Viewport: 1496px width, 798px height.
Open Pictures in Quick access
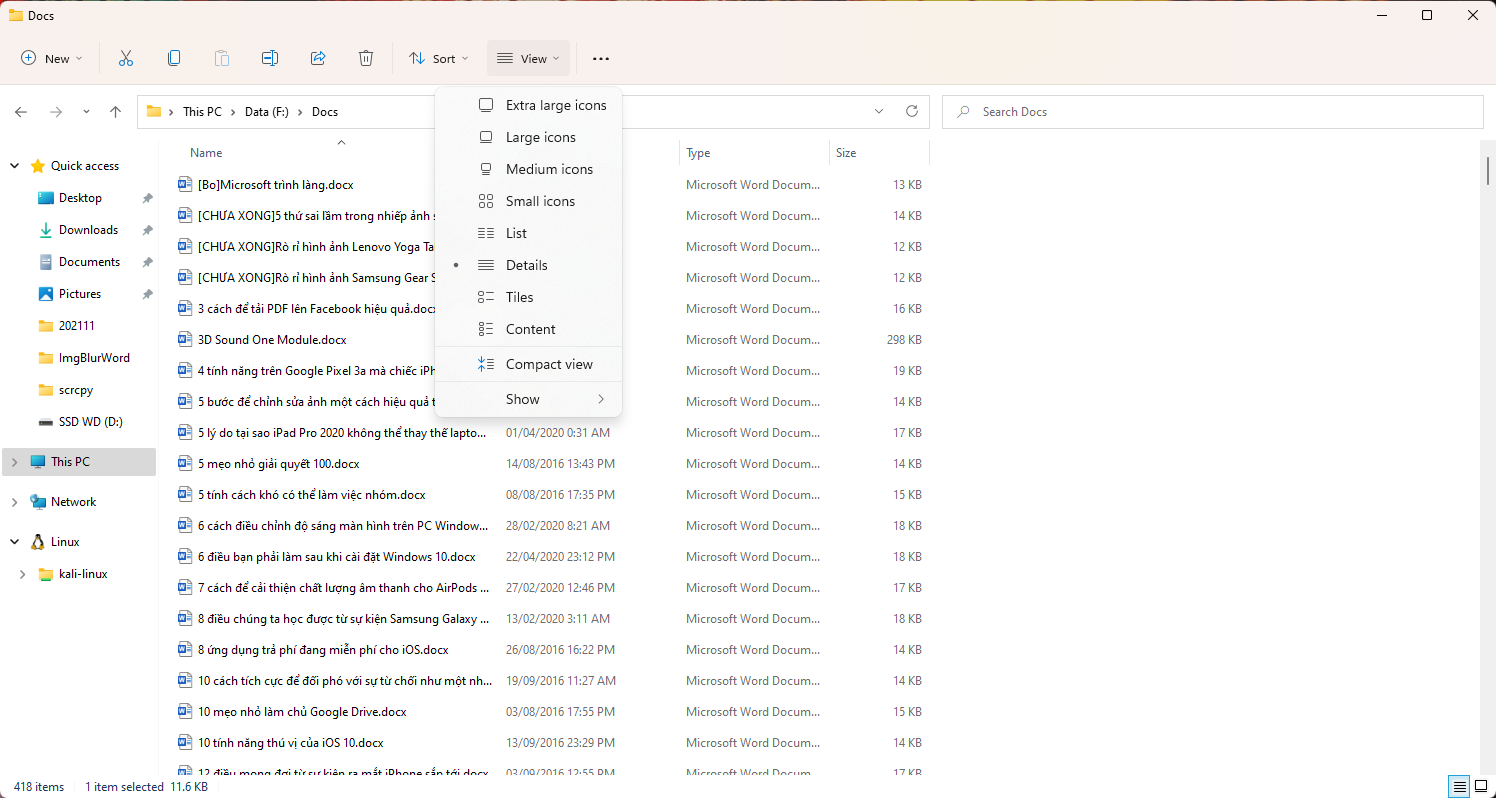pyautogui.click(x=80, y=294)
